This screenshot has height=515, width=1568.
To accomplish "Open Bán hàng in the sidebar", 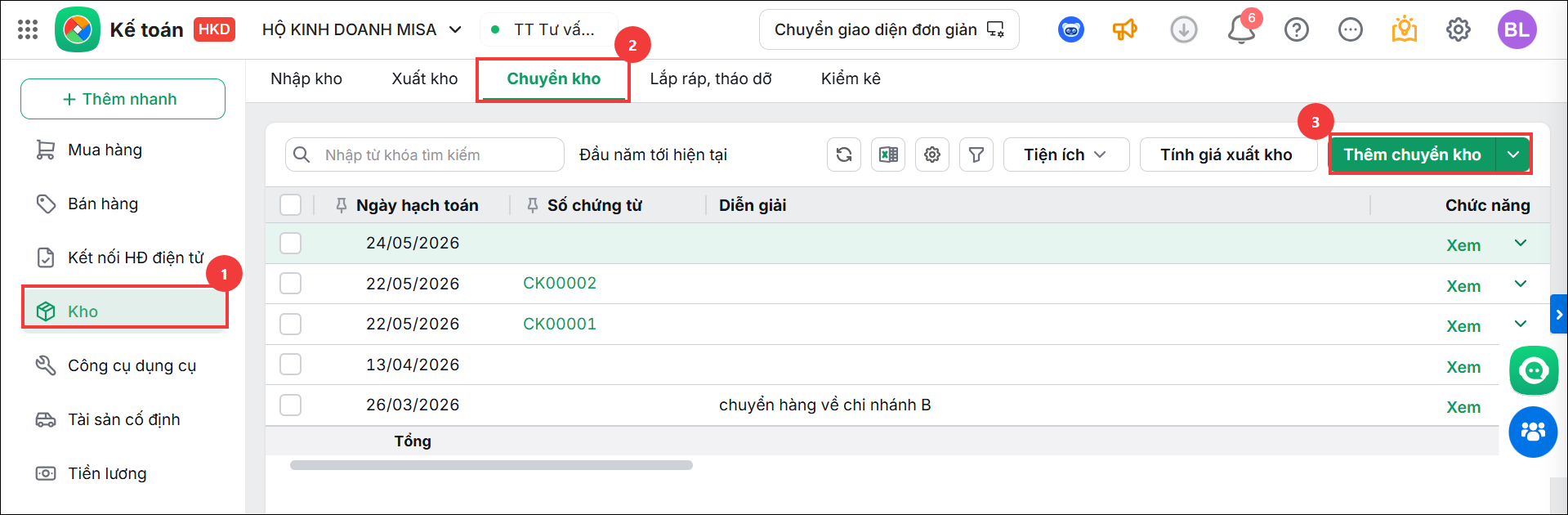I will coord(103,204).
